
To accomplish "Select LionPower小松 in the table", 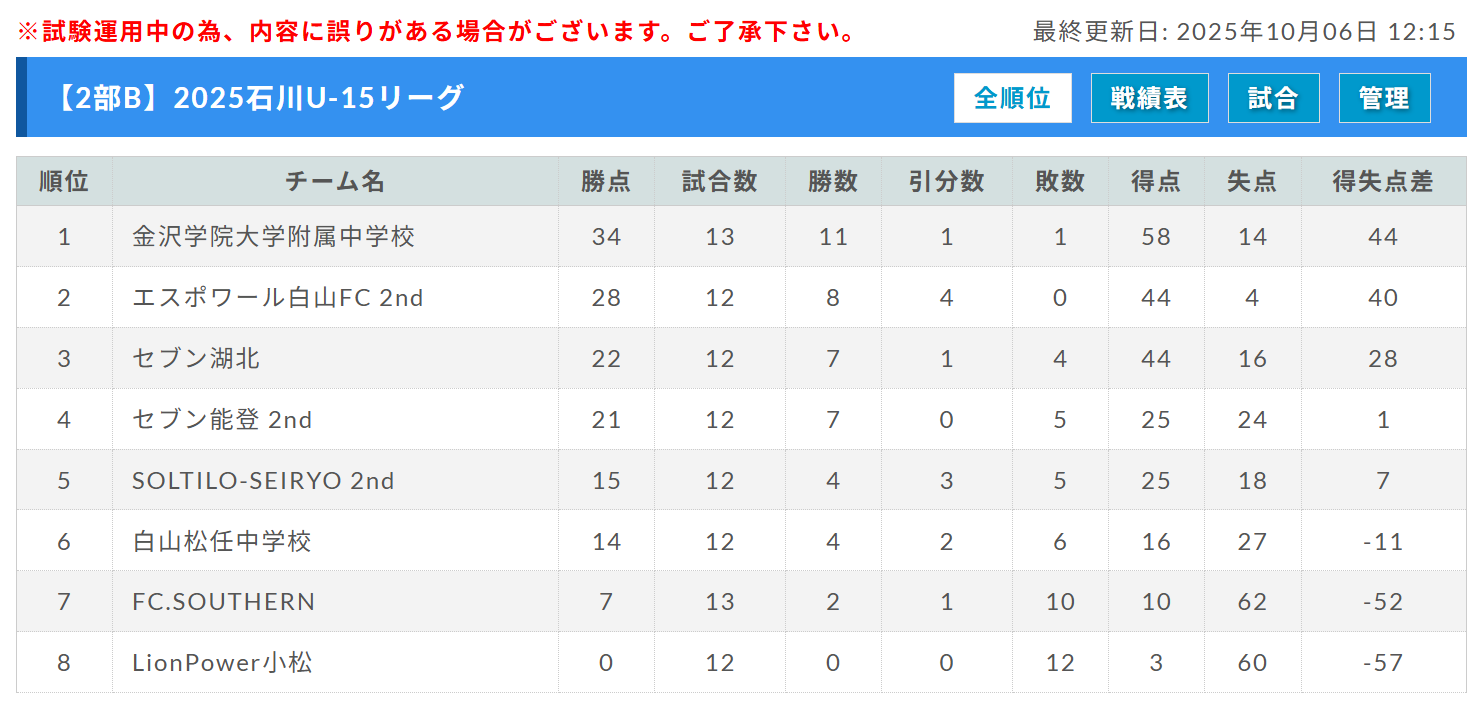I will 222,663.
